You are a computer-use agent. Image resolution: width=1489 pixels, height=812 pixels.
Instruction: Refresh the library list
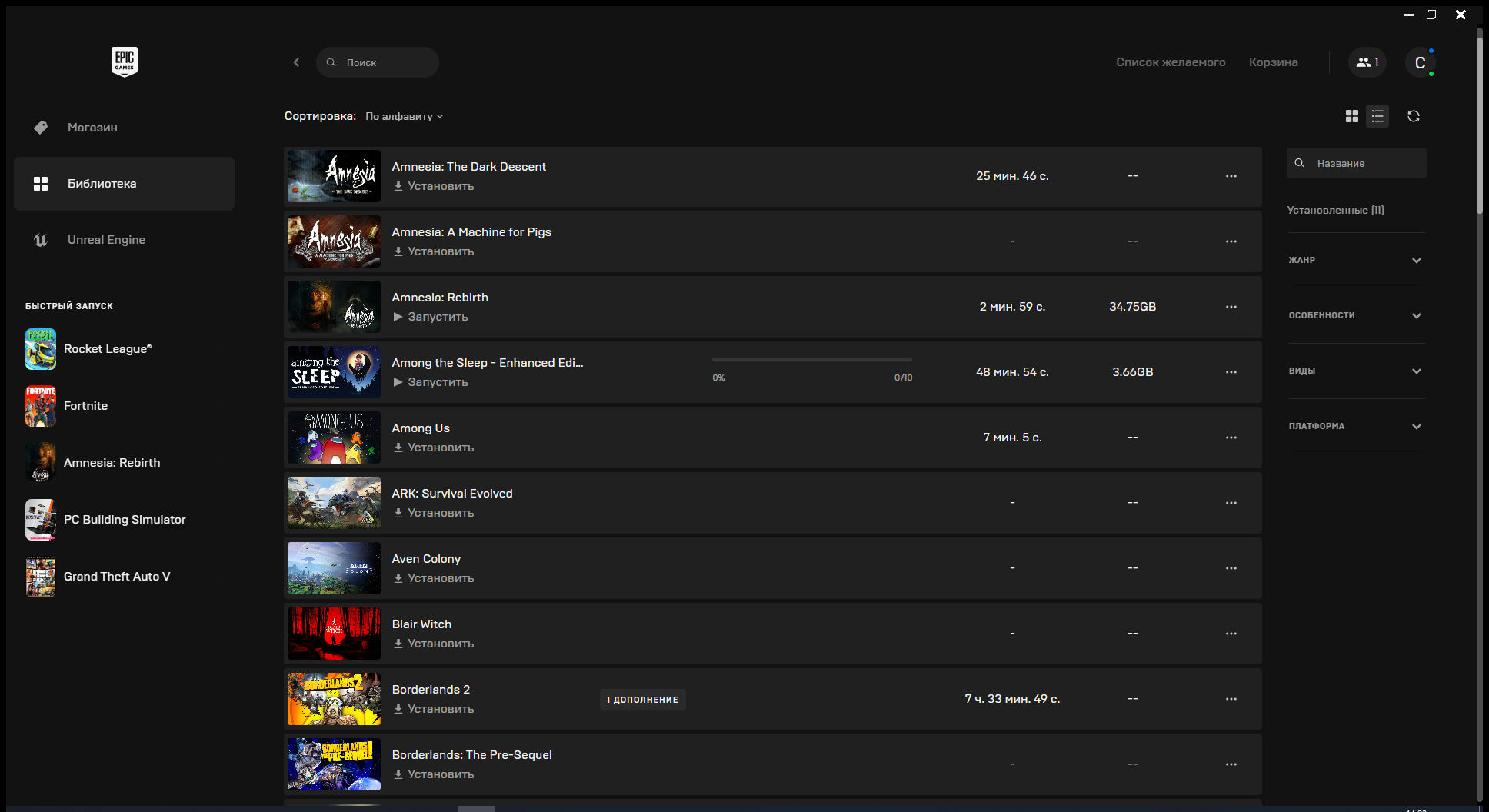(x=1414, y=116)
